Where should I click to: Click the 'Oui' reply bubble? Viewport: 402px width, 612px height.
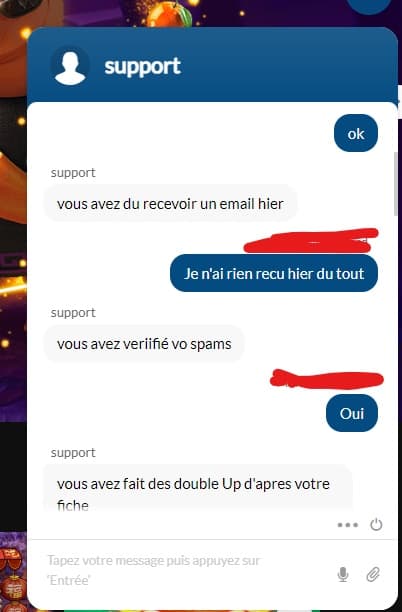[x=352, y=413]
